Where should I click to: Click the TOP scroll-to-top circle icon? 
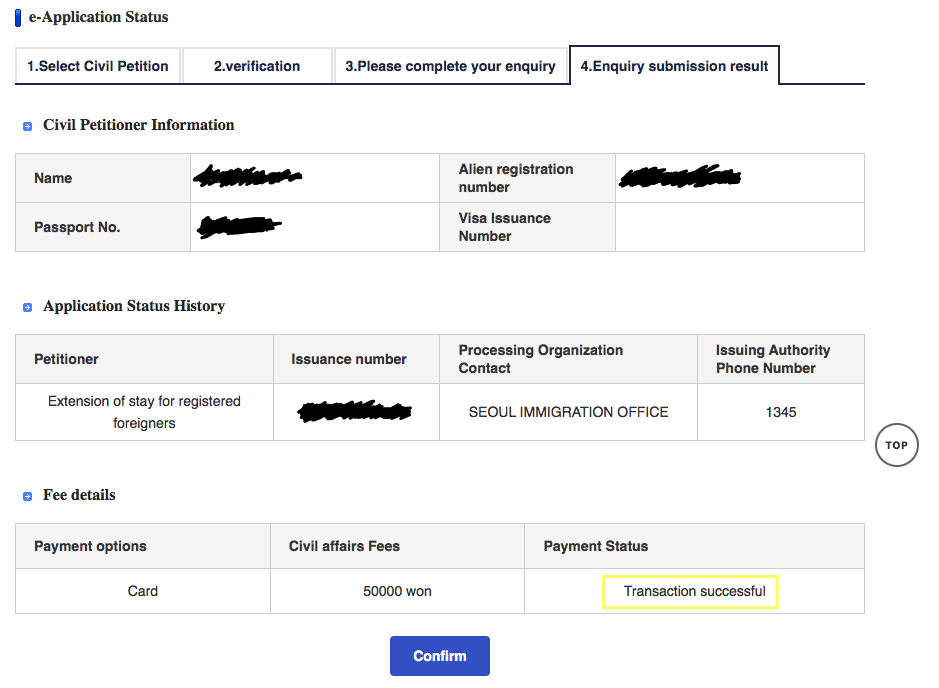896,445
